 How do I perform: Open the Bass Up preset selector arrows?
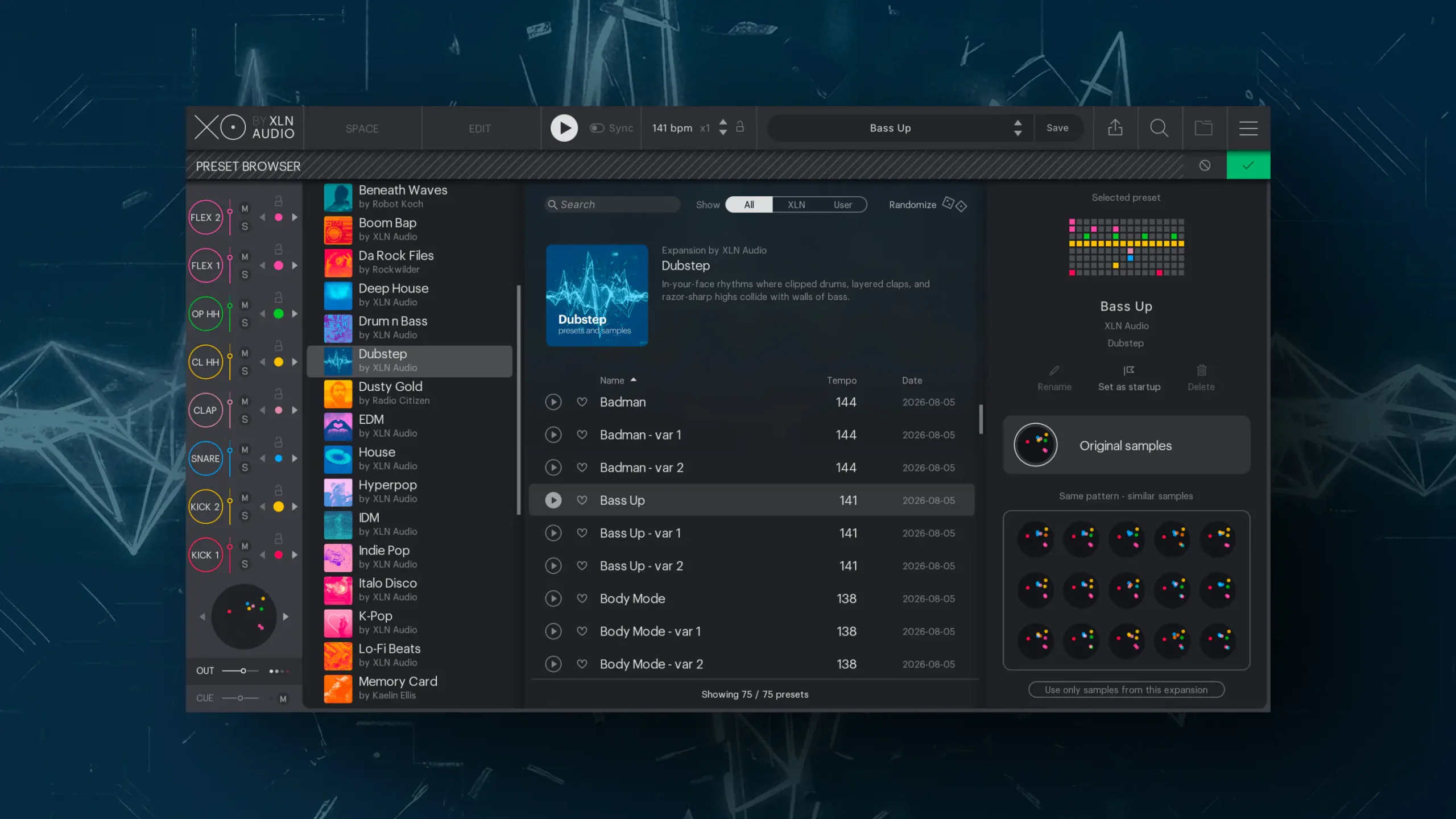(x=1017, y=128)
